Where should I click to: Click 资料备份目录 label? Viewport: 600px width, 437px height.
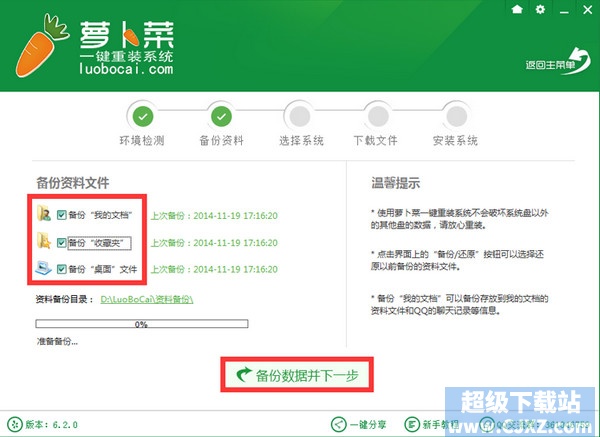[x=65, y=299]
